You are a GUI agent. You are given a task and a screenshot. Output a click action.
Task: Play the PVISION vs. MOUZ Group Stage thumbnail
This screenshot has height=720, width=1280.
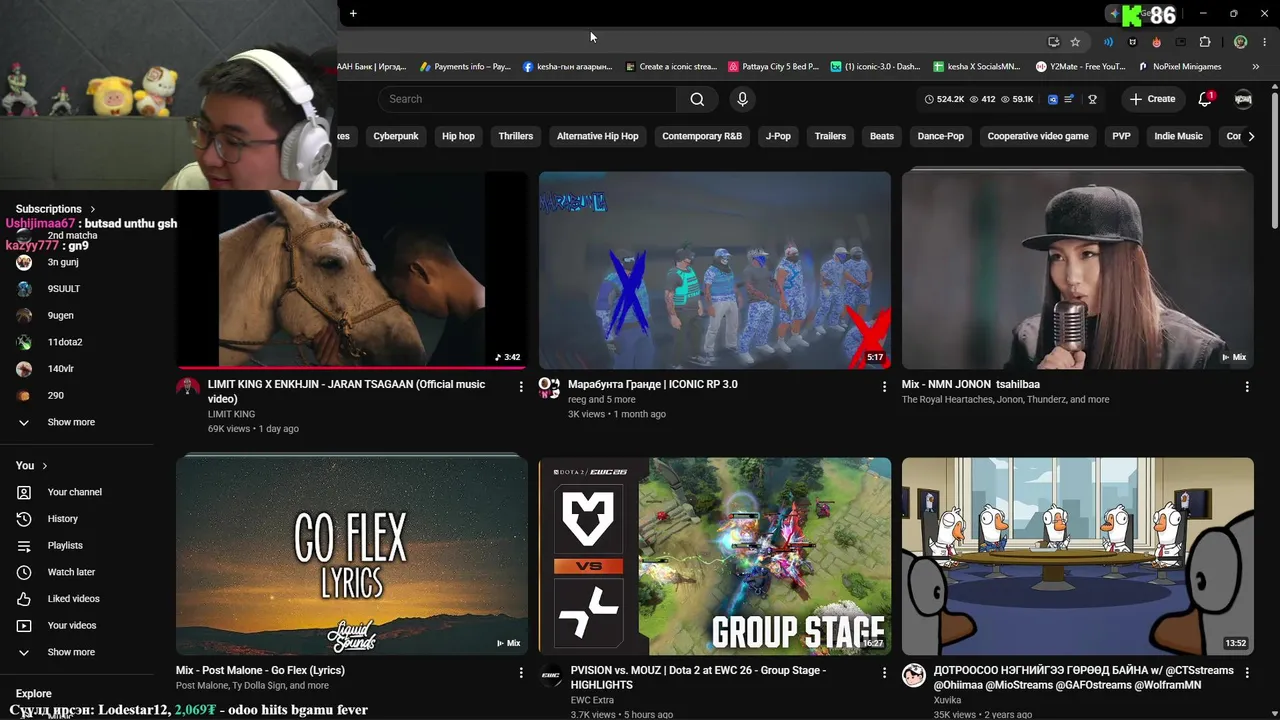(715, 556)
